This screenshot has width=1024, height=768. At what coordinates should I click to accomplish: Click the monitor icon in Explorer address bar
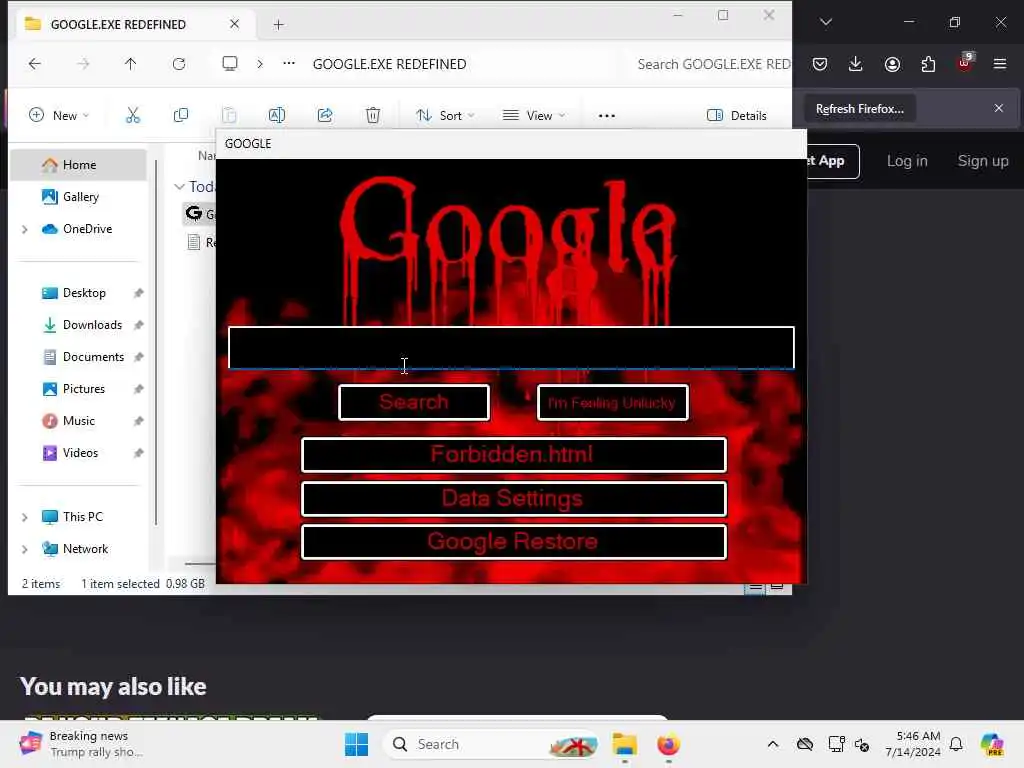click(230, 63)
